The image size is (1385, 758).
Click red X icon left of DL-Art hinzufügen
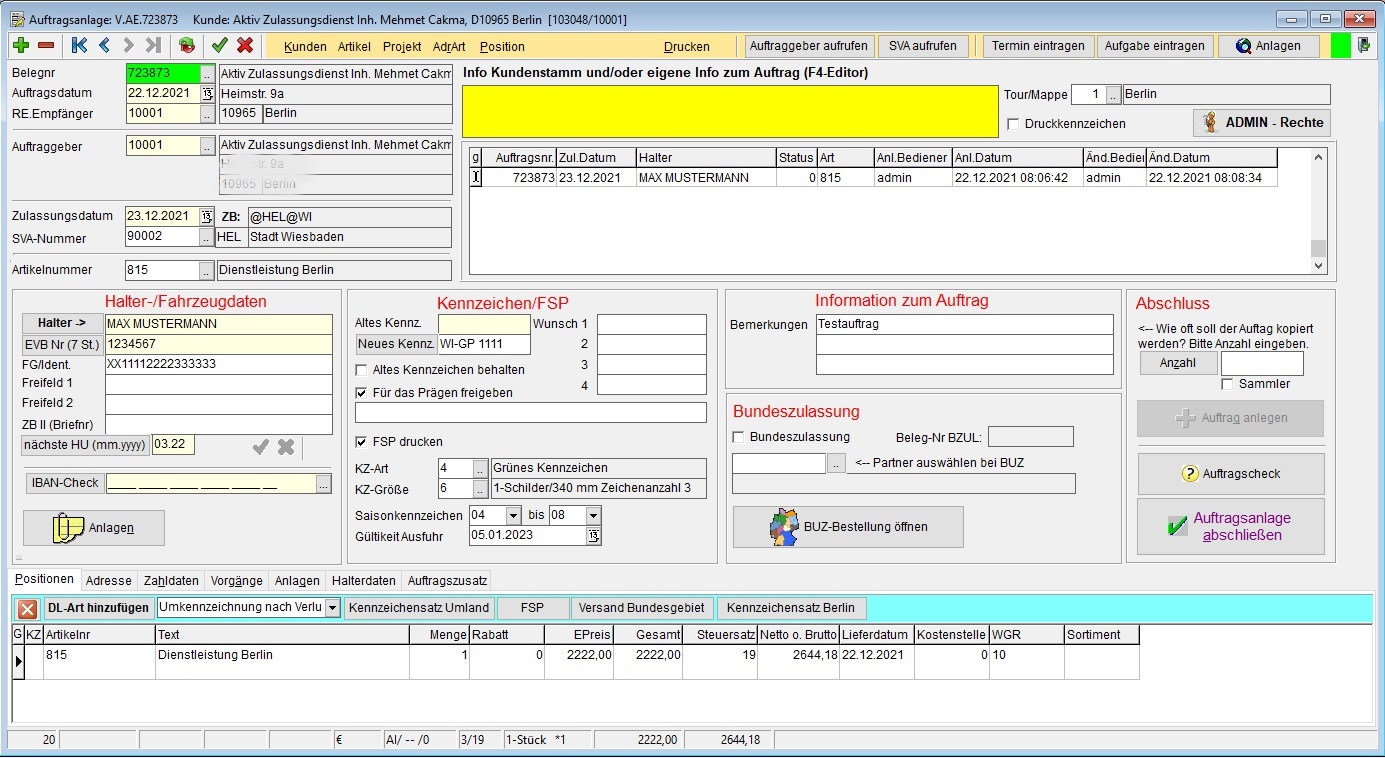click(27, 608)
